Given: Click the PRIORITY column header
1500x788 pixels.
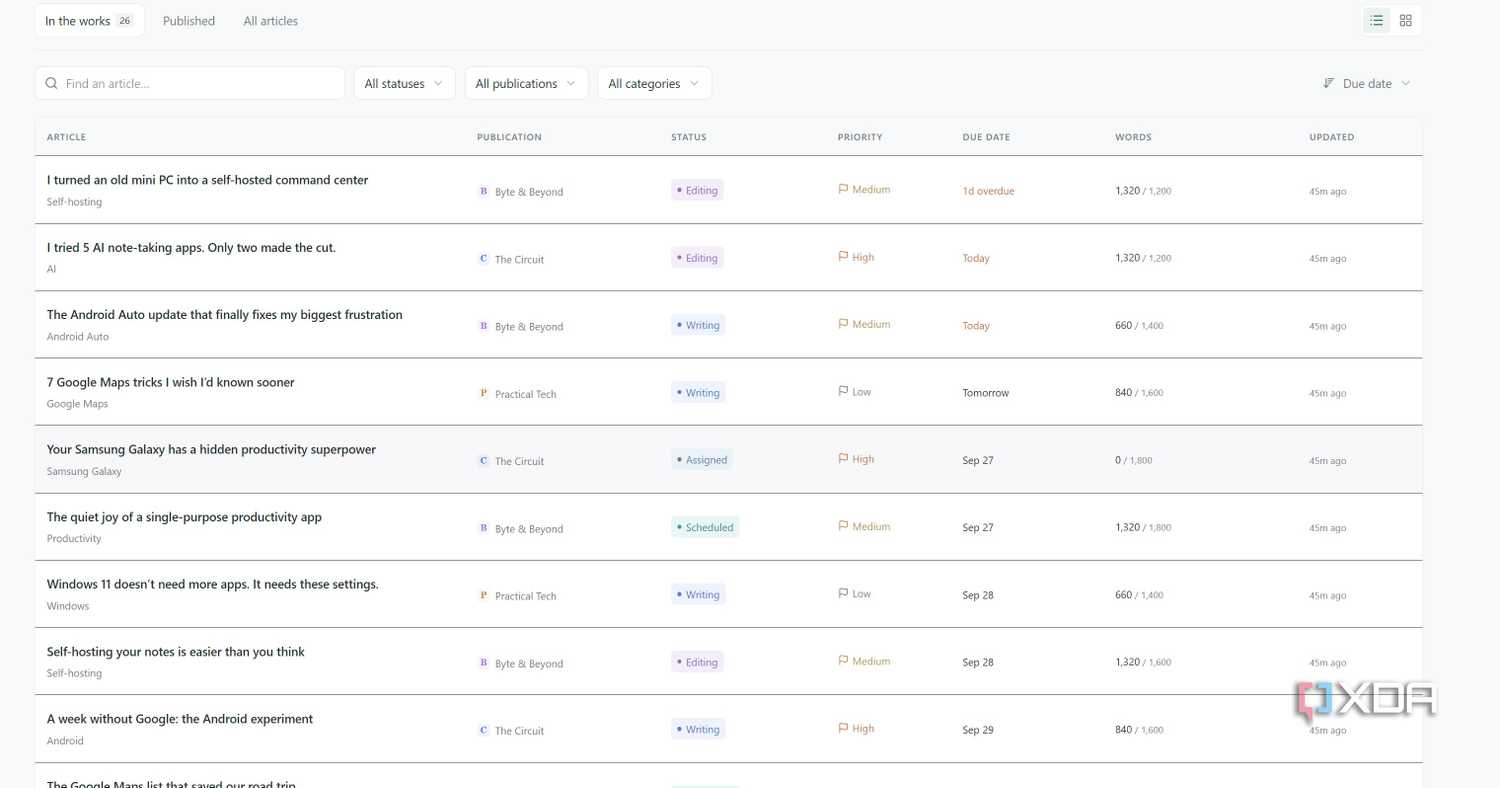Looking at the screenshot, I should coord(860,137).
